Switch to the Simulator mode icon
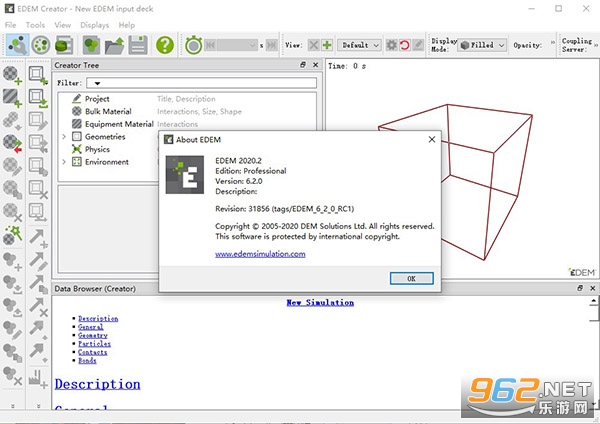Screen dimensions: 600x424 click(41, 45)
